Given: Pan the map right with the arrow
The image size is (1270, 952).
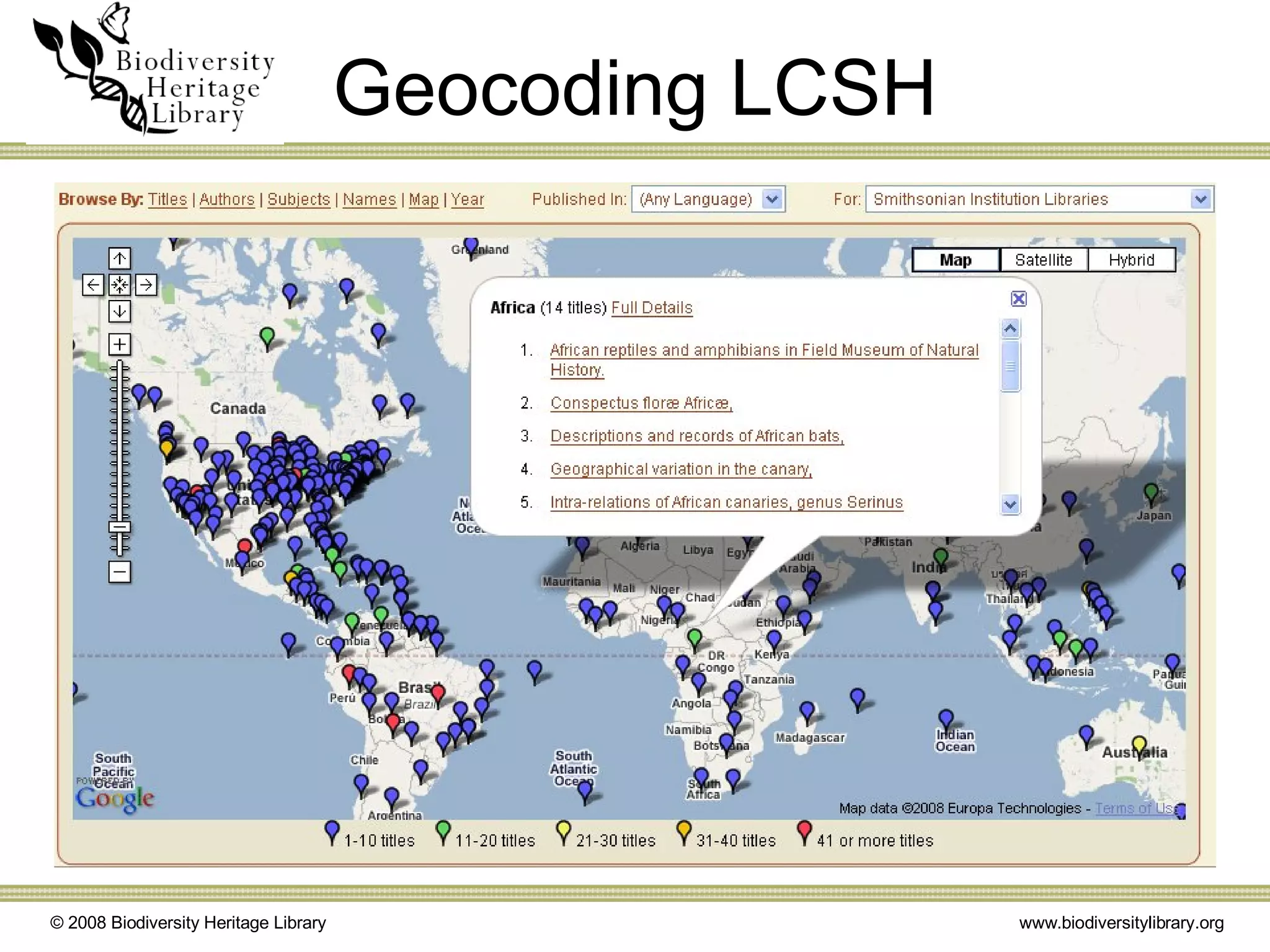Looking at the screenshot, I should tap(146, 284).
